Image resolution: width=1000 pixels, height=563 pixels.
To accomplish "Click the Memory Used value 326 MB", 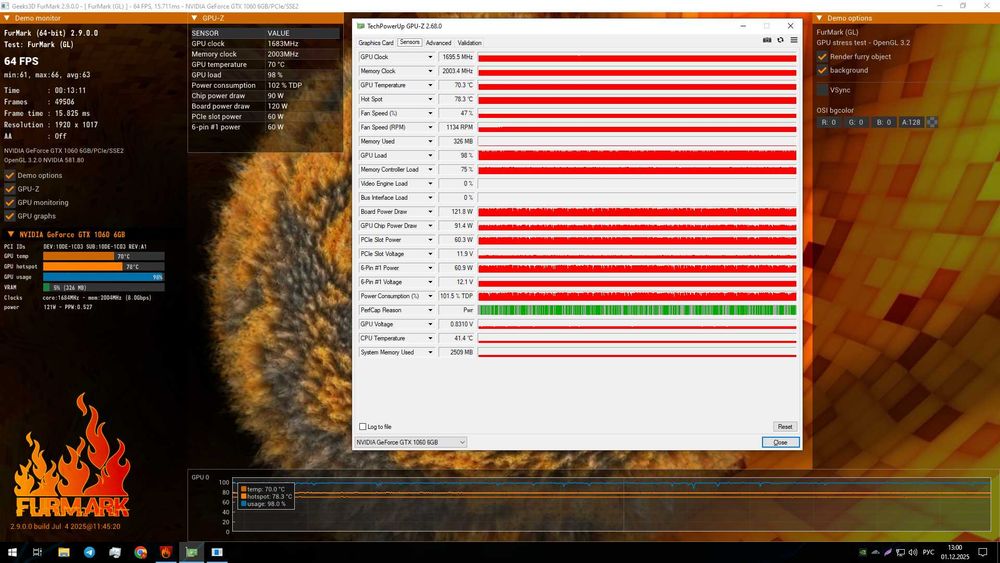I will click(x=457, y=142).
